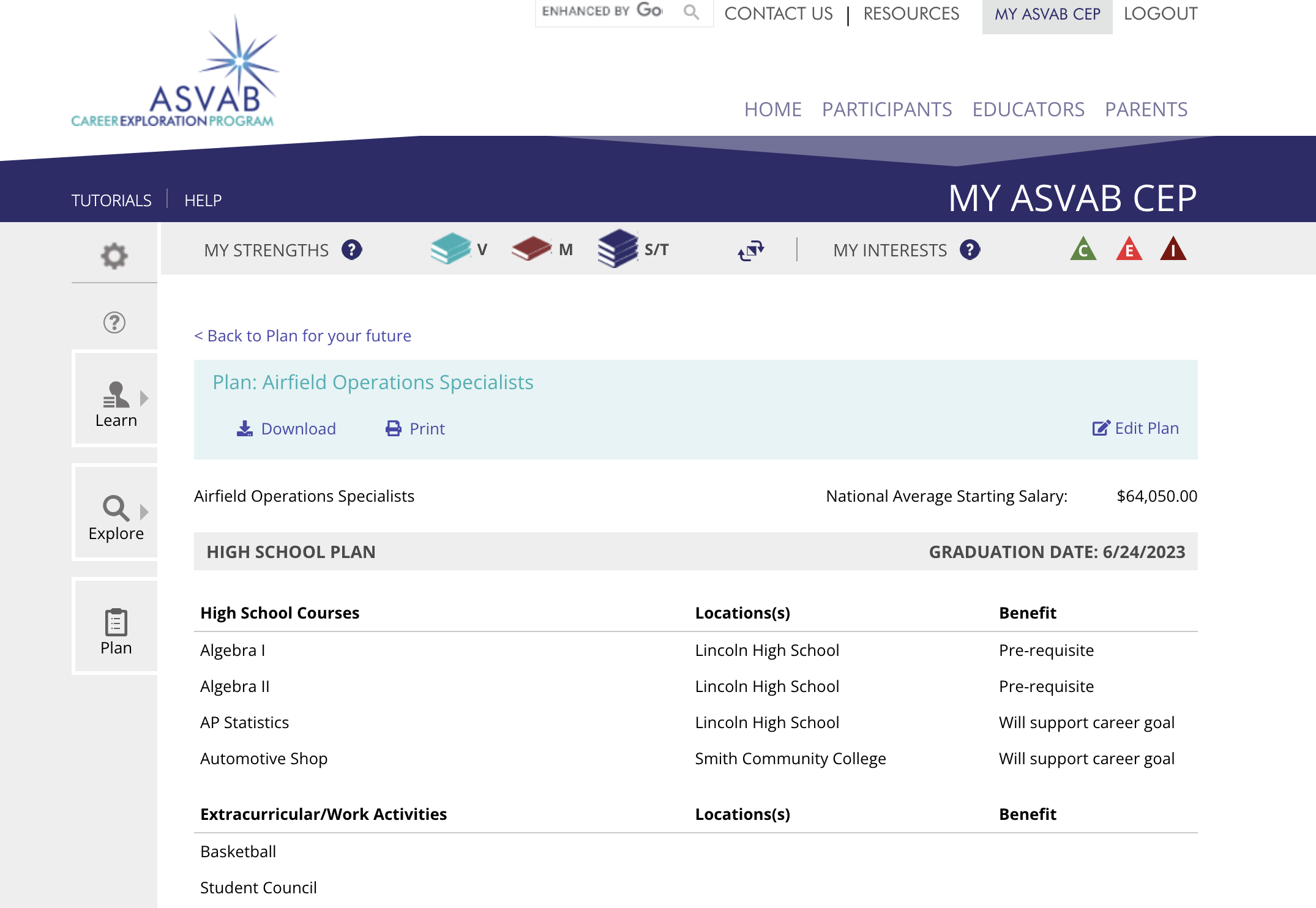Viewport: 1316px width, 908px height.
Task: Click the Math red book icon
Action: 531,249
